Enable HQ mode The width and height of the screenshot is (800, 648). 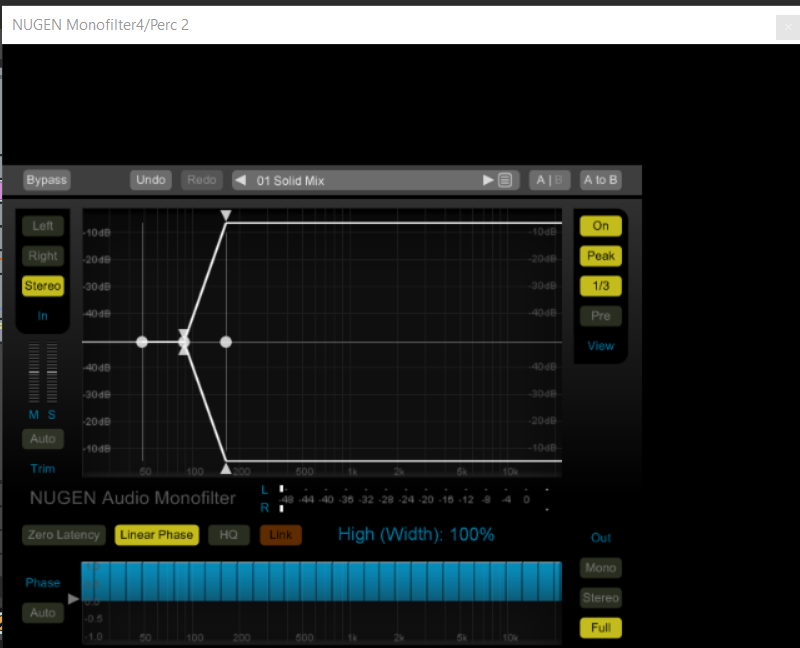(229, 535)
